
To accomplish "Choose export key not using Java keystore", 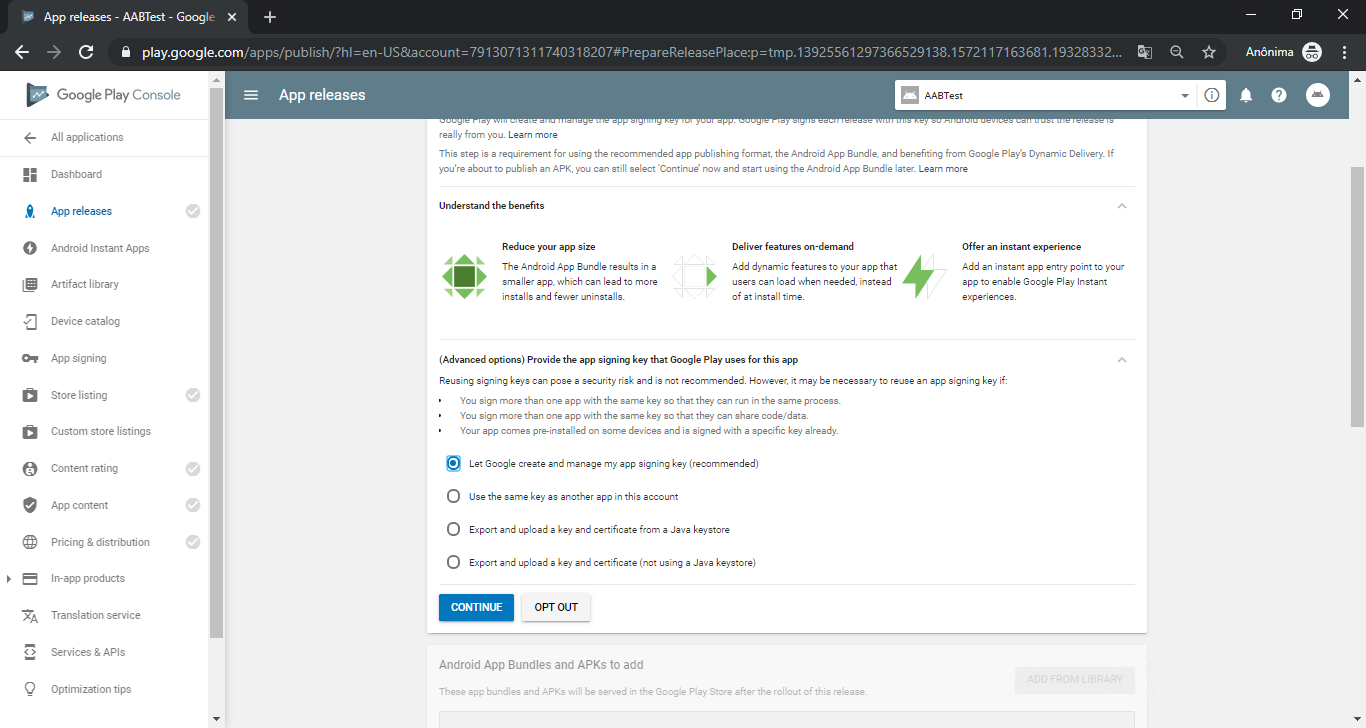I will (453, 562).
